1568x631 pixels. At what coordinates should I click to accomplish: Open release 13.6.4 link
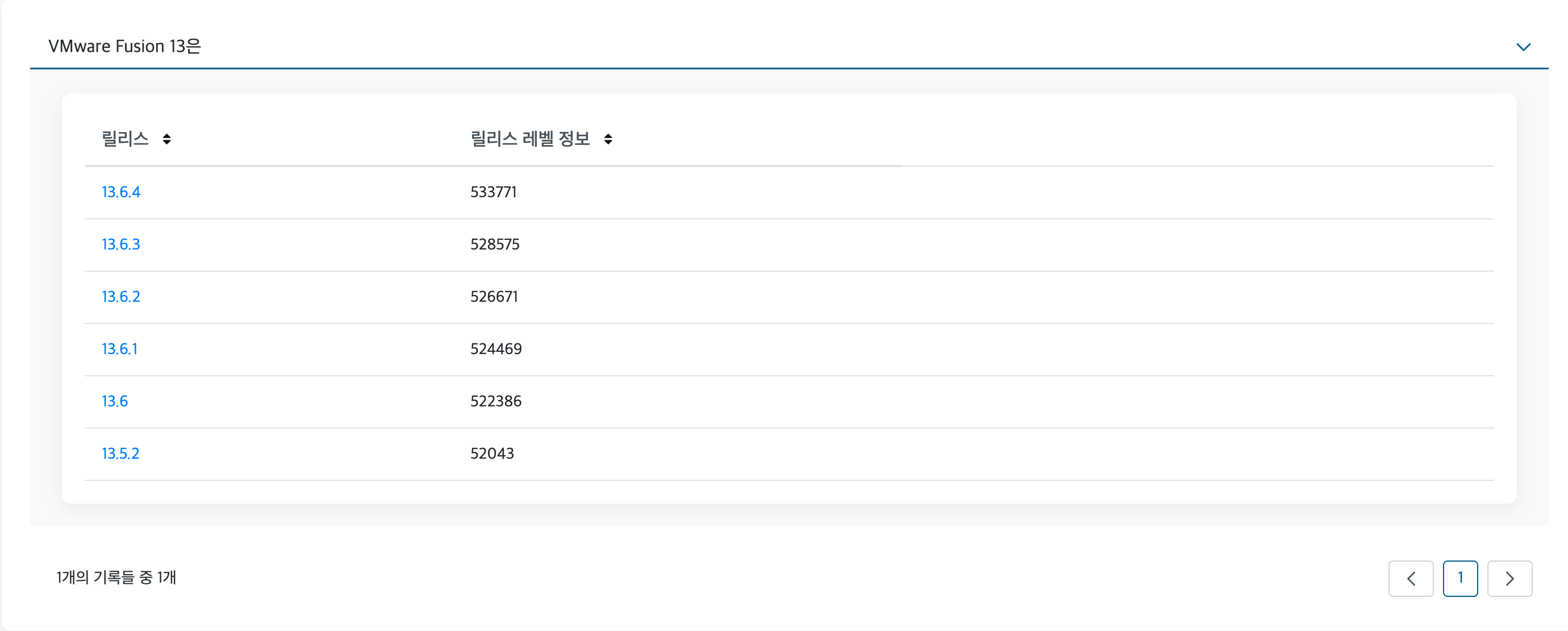[121, 193]
